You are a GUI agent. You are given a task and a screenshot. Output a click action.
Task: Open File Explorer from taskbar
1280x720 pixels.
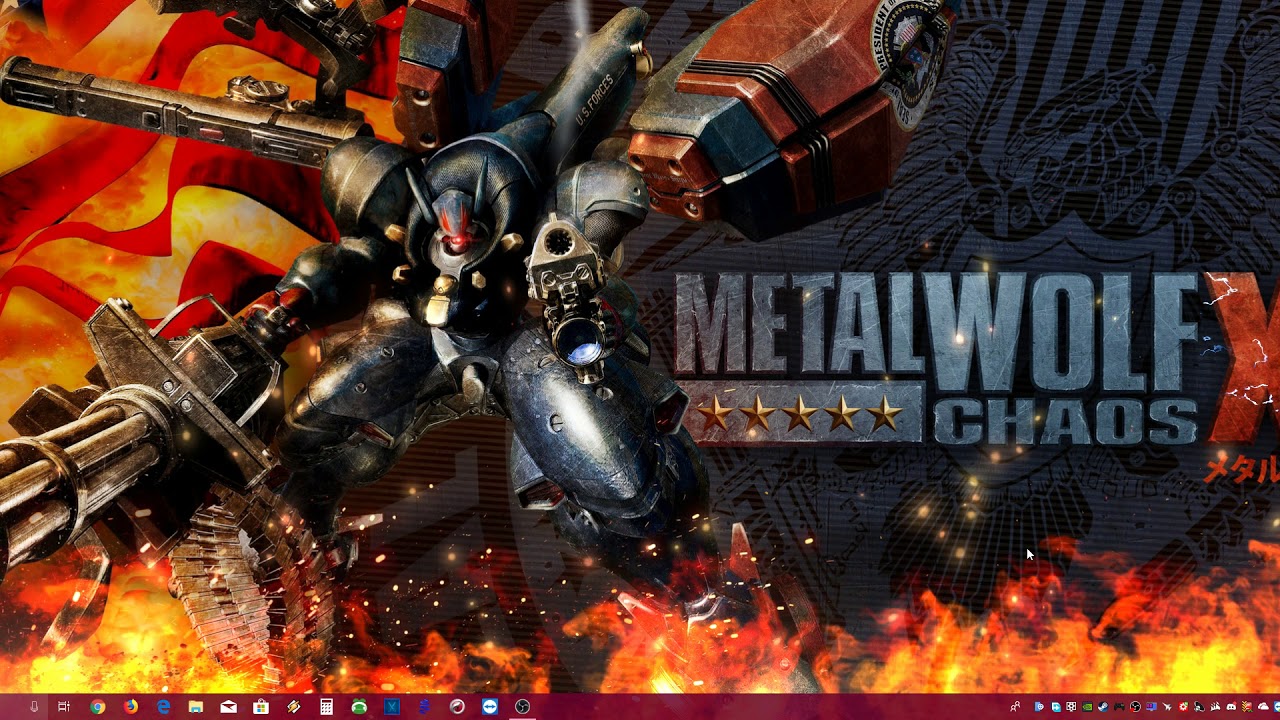[x=196, y=707]
